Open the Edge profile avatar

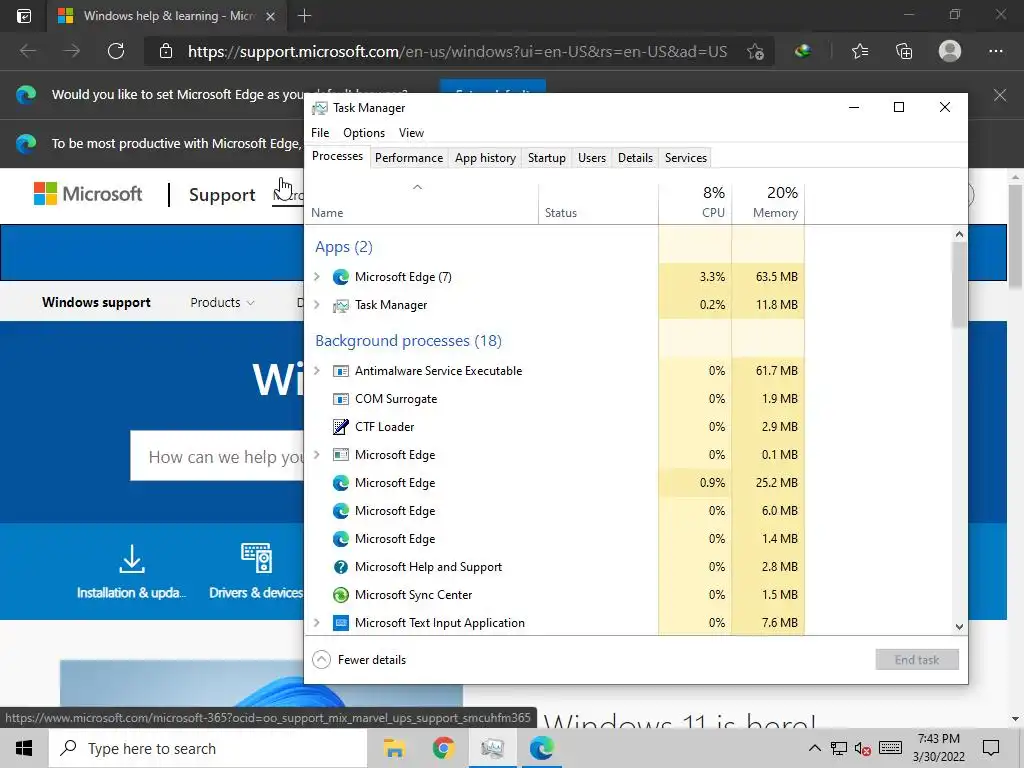950,51
